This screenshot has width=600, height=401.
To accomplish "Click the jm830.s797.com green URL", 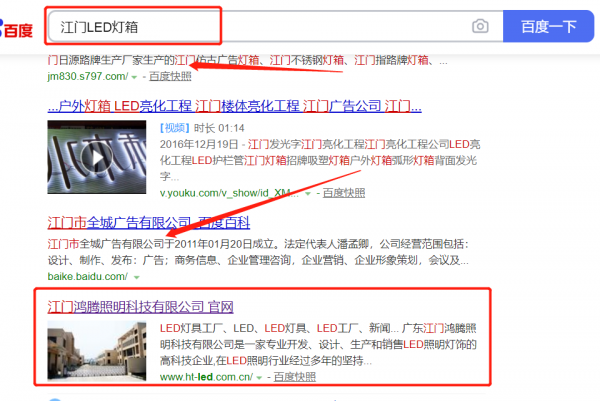I will point(88,77).
